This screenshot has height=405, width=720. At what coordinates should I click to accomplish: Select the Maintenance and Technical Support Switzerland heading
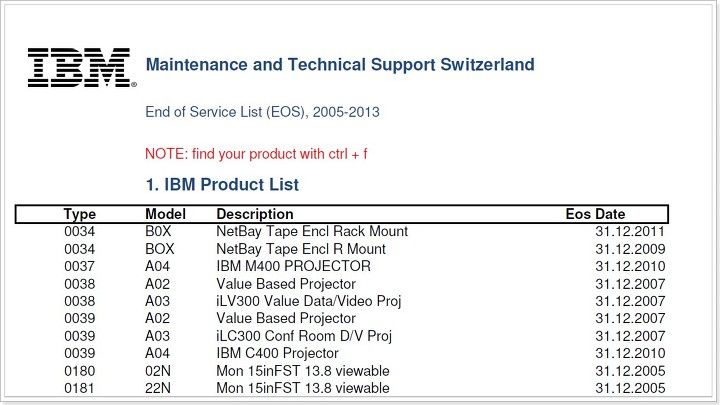pos(340,65)
